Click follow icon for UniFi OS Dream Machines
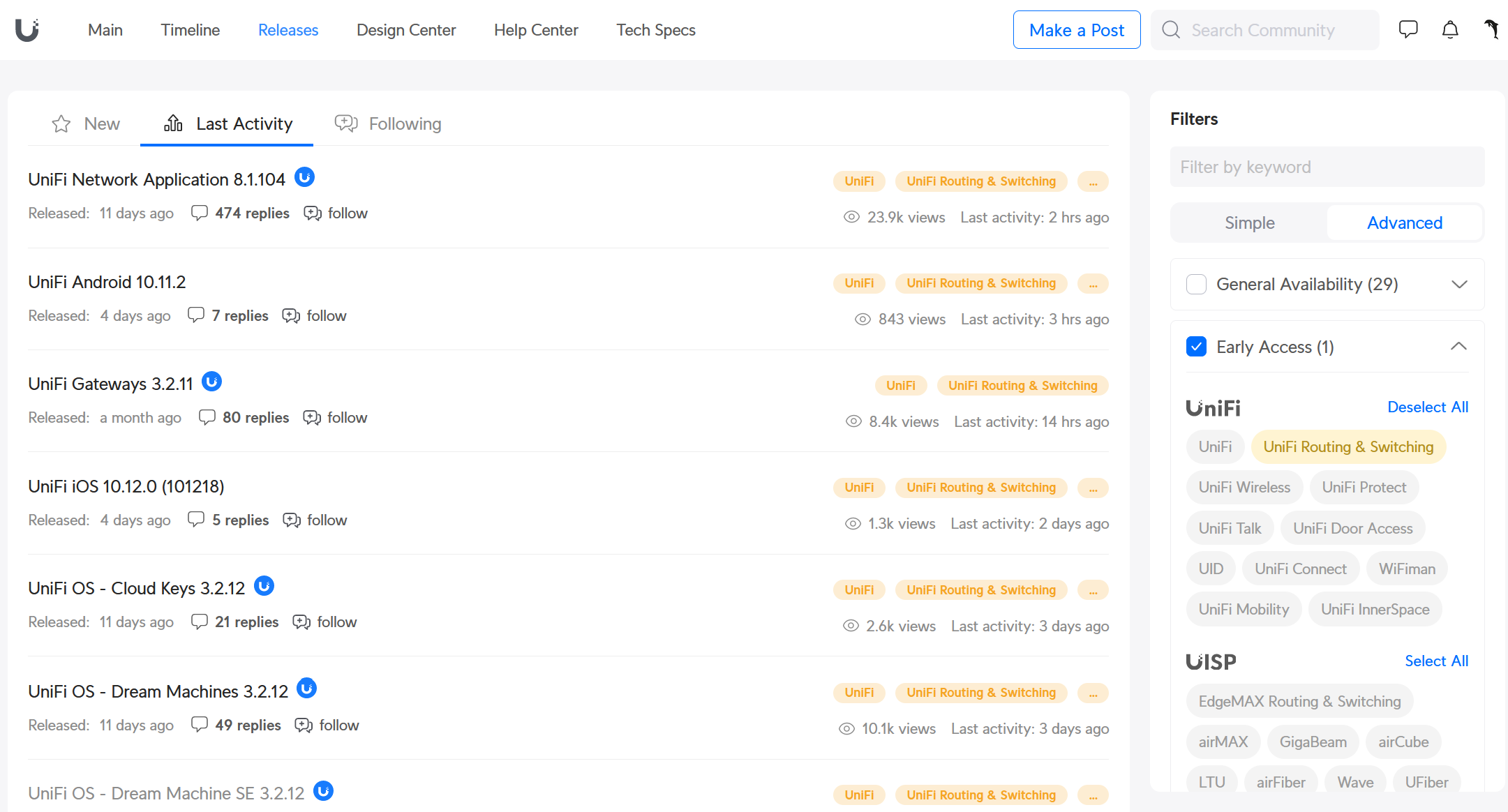Viewport: 1508px width, 812px height. pyautogui.click(x=304, y=725)
